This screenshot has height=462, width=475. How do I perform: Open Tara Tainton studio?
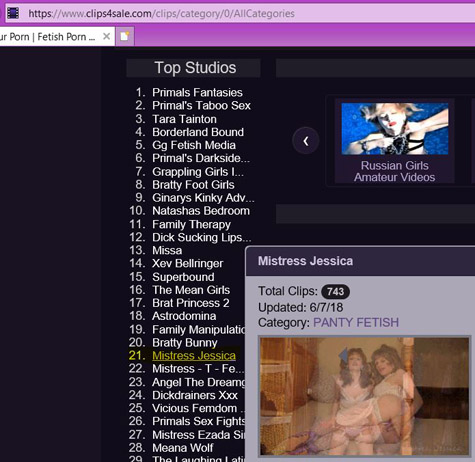click(x=184, y=119)
